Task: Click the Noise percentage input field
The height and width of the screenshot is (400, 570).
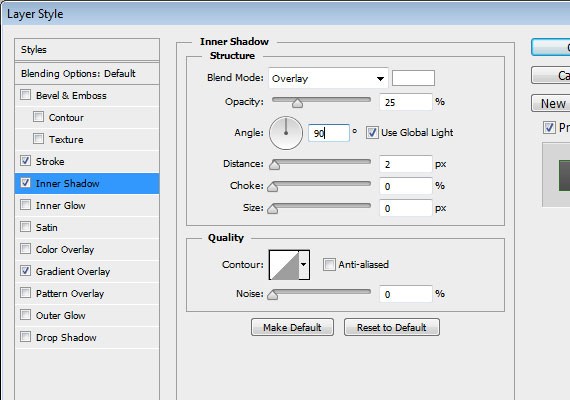Action: [406, 294]
